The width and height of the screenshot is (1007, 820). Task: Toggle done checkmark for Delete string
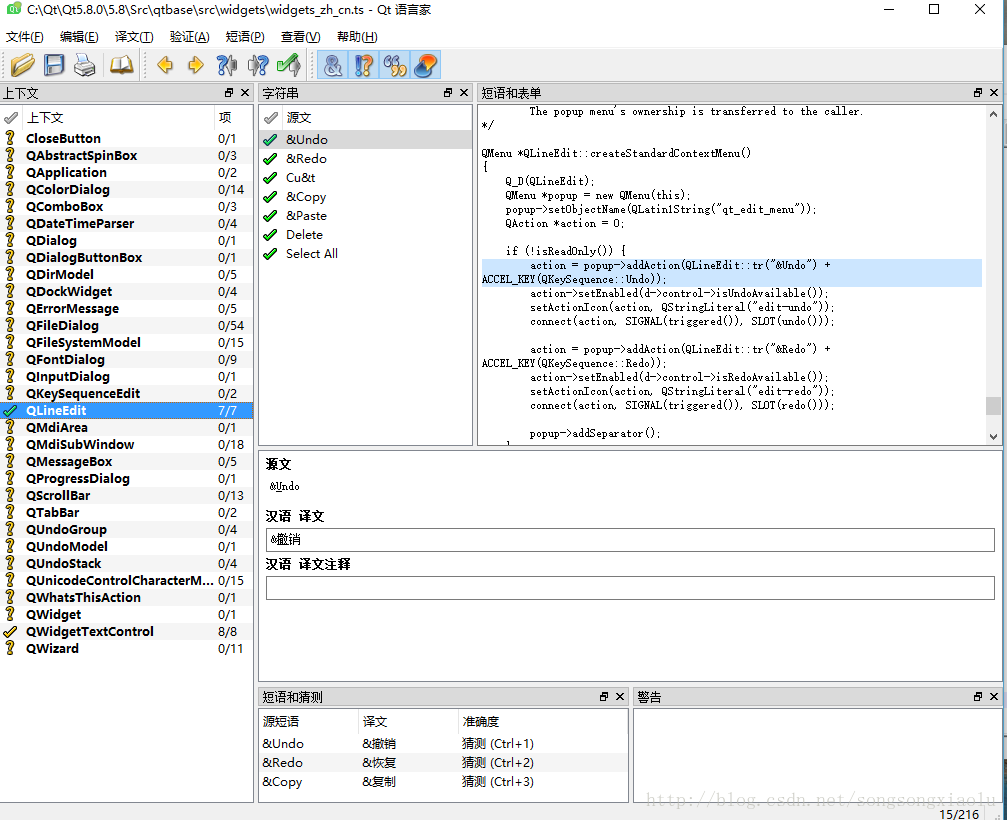click(270, 234)
